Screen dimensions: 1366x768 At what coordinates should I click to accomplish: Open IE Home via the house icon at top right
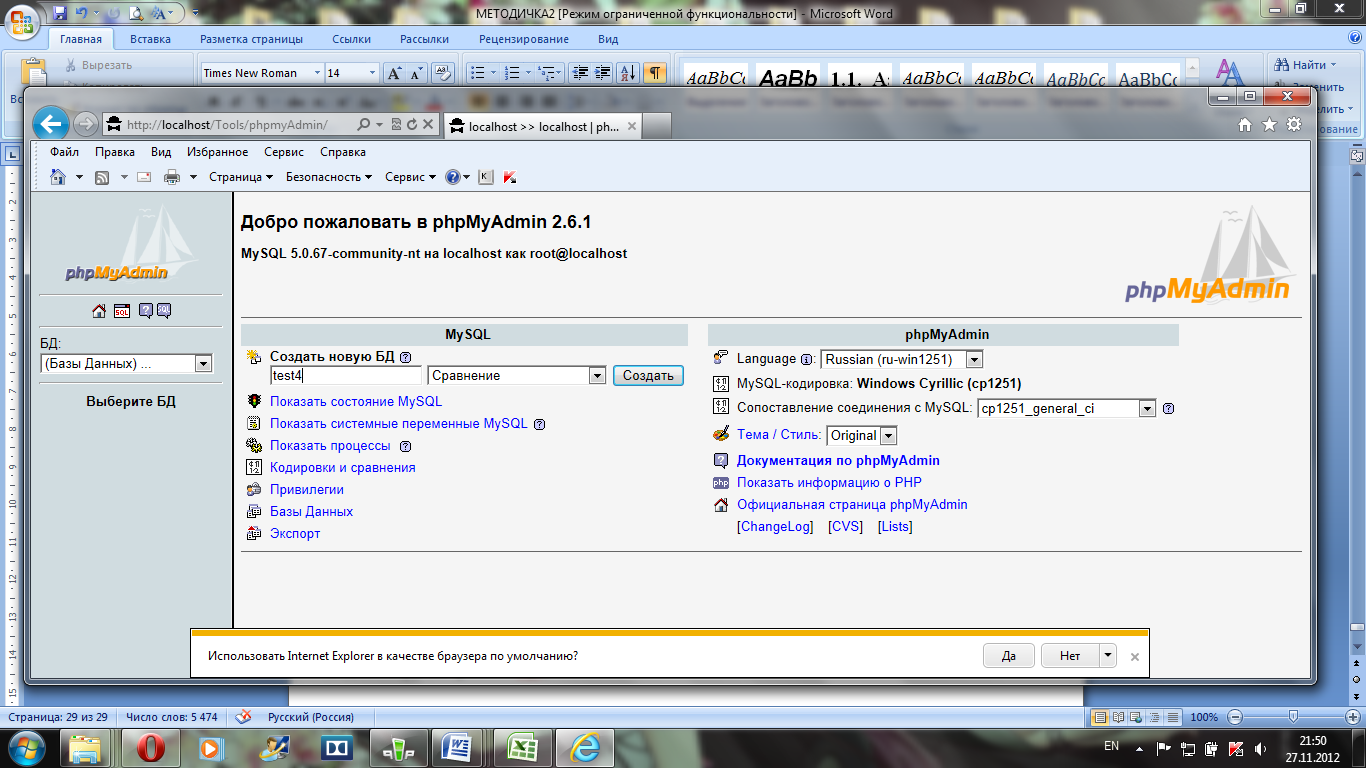1245,125
